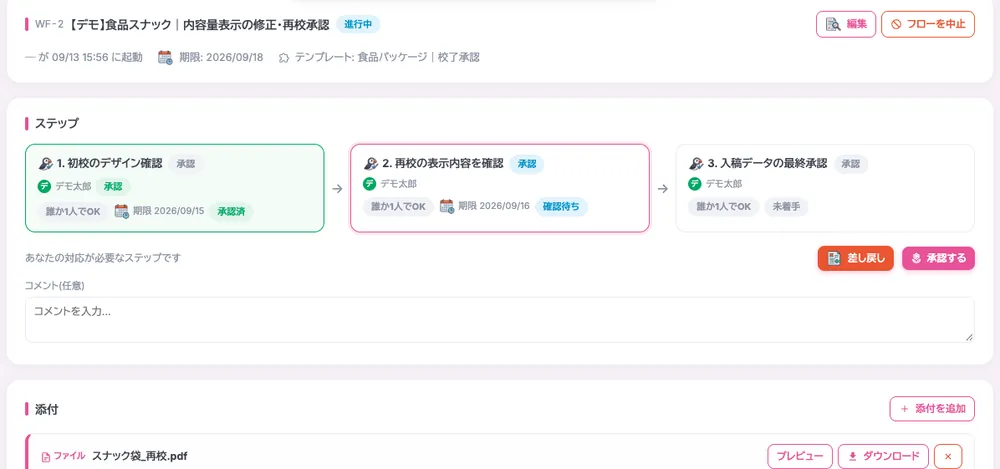The height and width of the screenshot is (469, 1000).
Task: Click icon before 1. 初校のデザイン確認
Action: [45, 163]
